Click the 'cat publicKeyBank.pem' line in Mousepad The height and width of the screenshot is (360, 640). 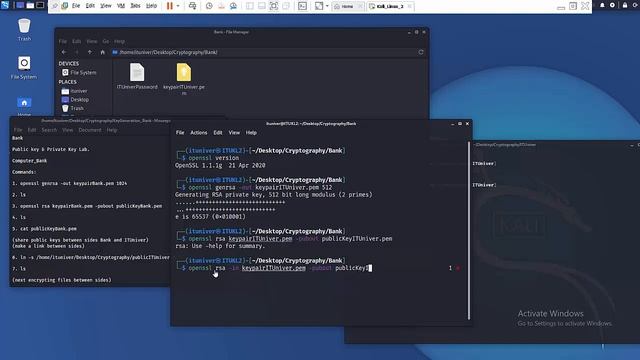coord(44,229)
